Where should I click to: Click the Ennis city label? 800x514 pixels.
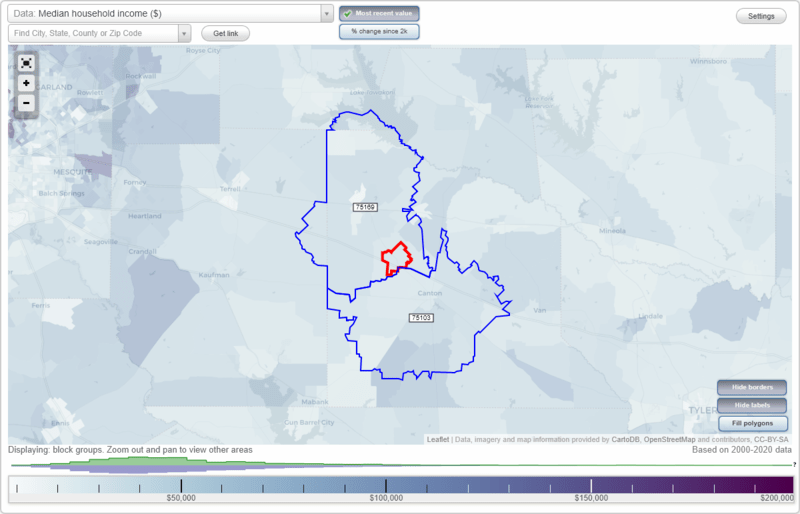tap(60, 423)
